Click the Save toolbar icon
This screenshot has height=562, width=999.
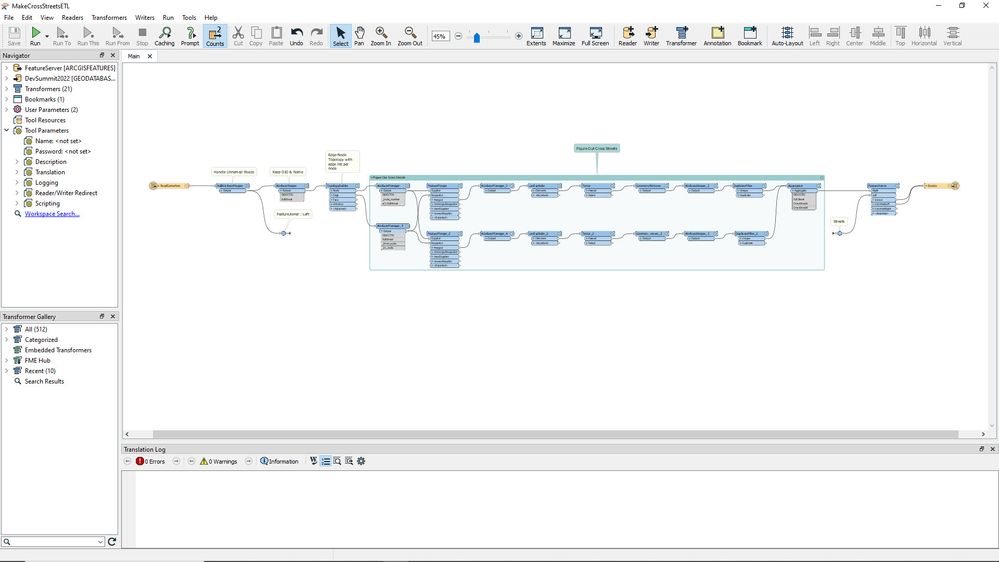point(14,36)
